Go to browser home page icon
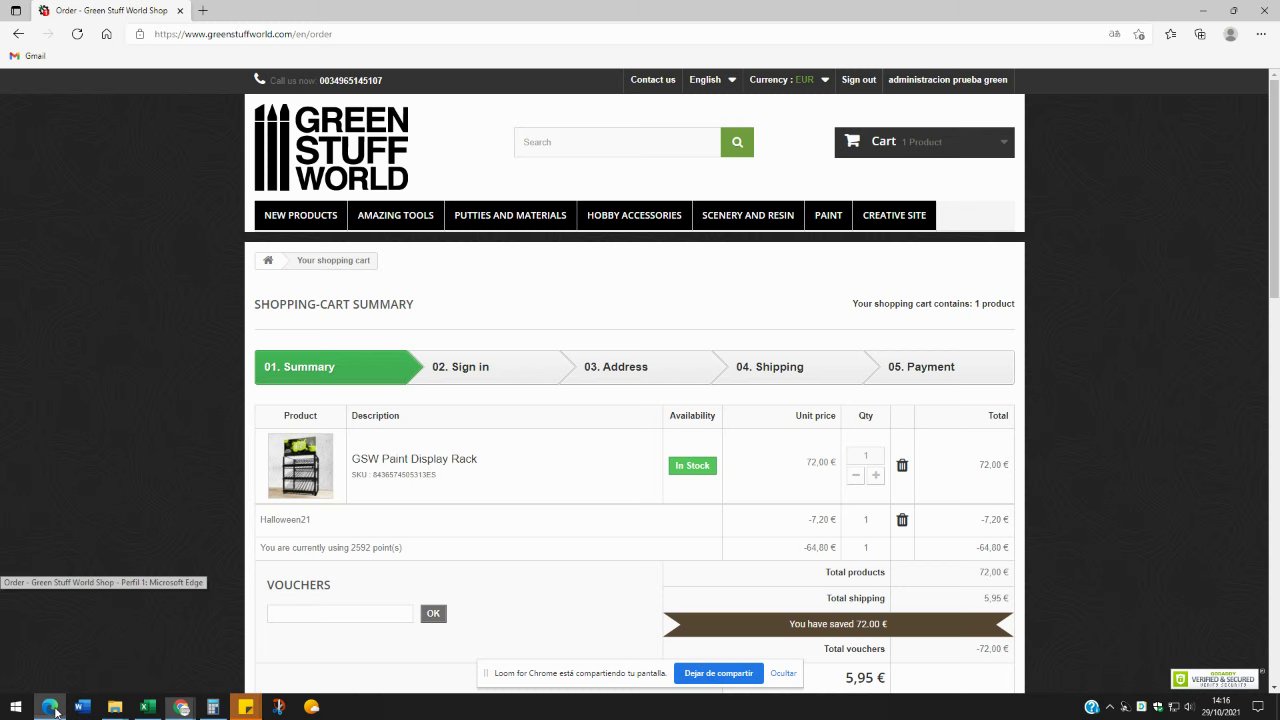 coord(106,34)
